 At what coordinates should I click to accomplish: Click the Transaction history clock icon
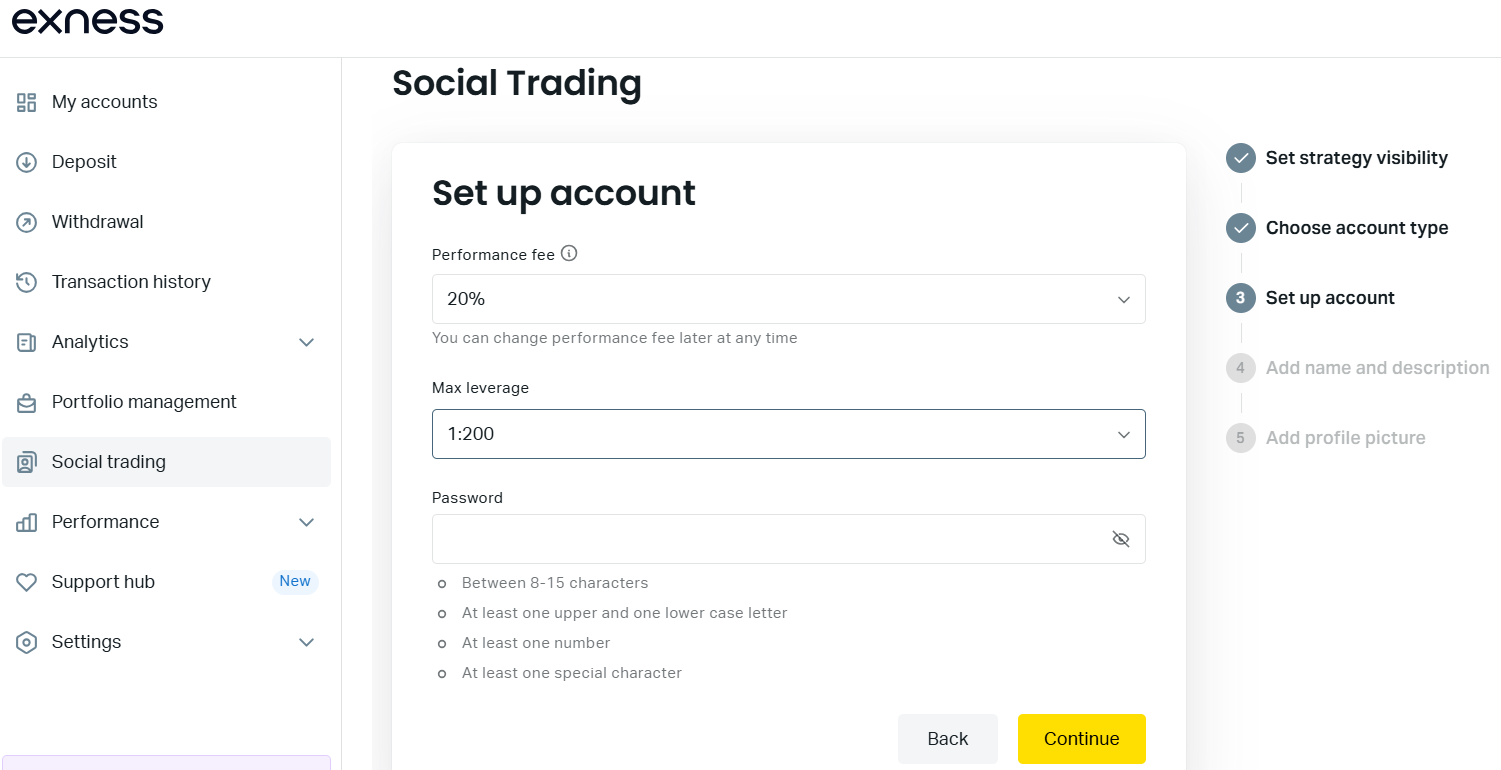(x=27, y=282)
